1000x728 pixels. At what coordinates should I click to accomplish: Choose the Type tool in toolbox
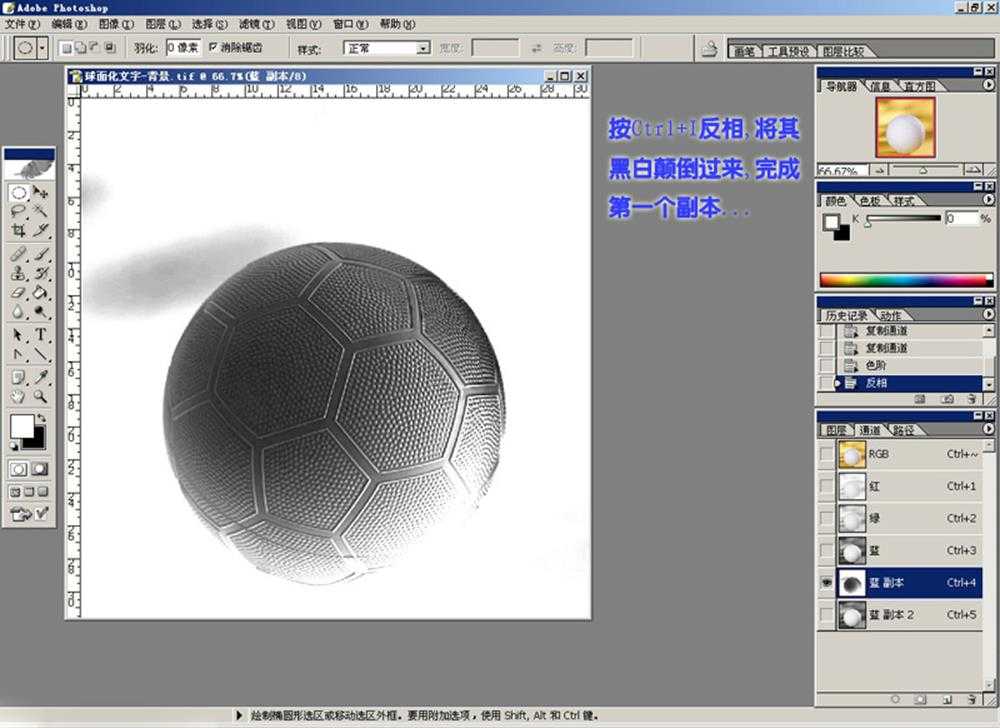click(x=41, y=334)
